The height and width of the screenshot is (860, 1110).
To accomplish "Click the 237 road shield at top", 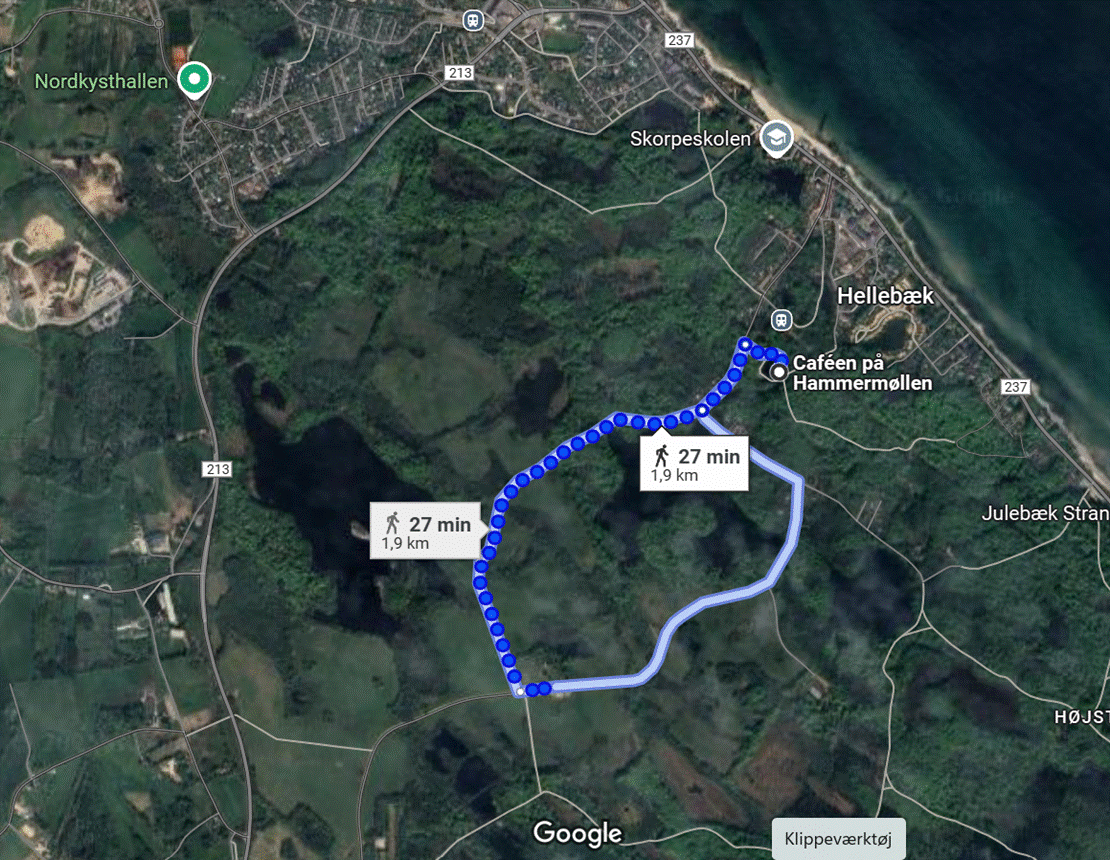I will tap(679, 40).
